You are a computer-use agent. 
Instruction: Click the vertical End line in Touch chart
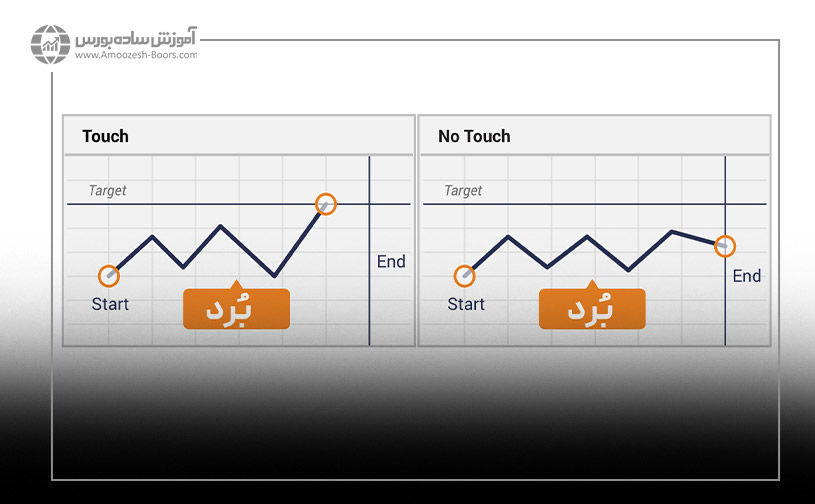click(x=369, y=300)
